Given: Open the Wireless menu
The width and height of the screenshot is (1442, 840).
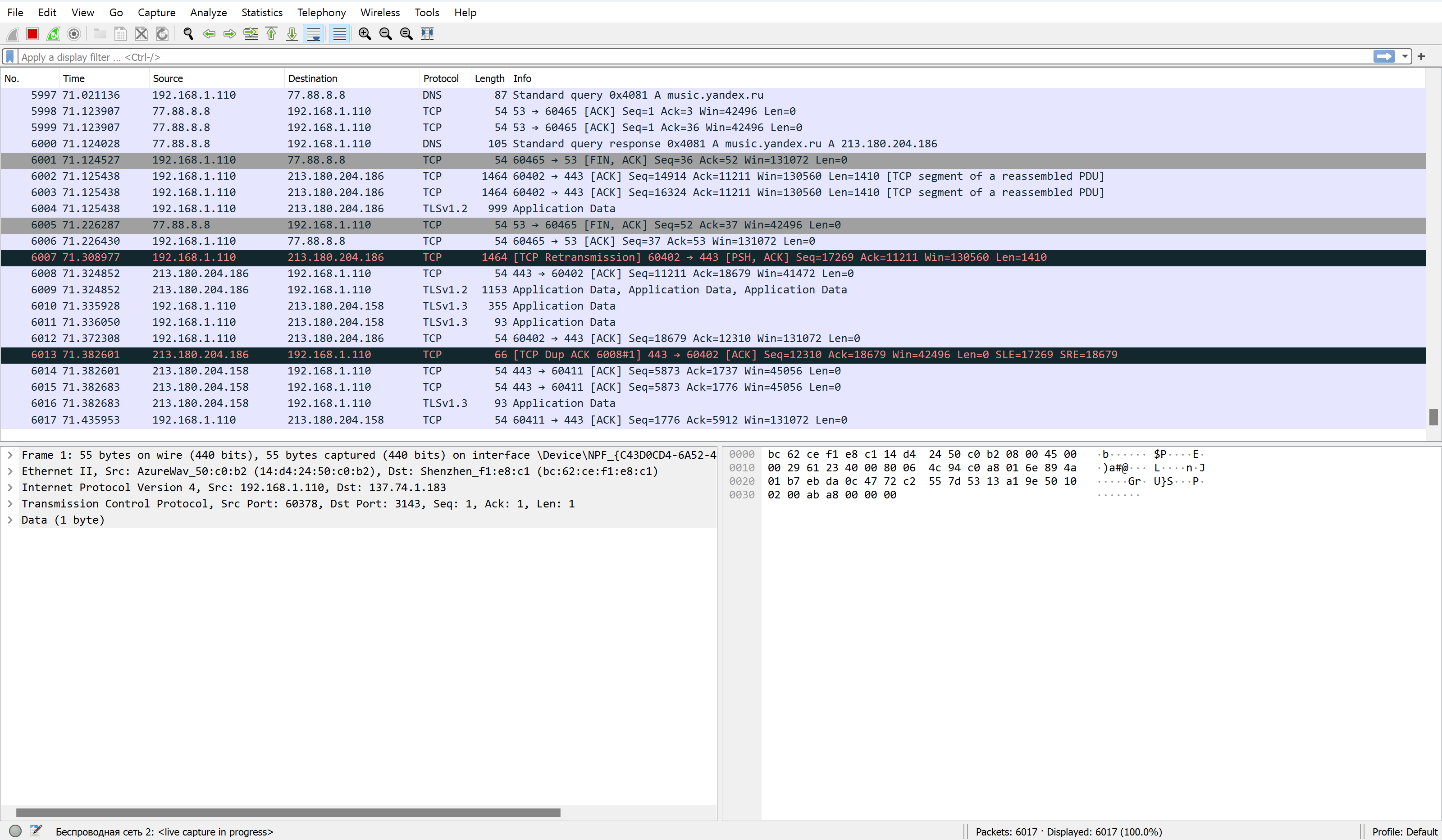Looking at the screenshot, I should pyautogui.click(x=380, y=12).
